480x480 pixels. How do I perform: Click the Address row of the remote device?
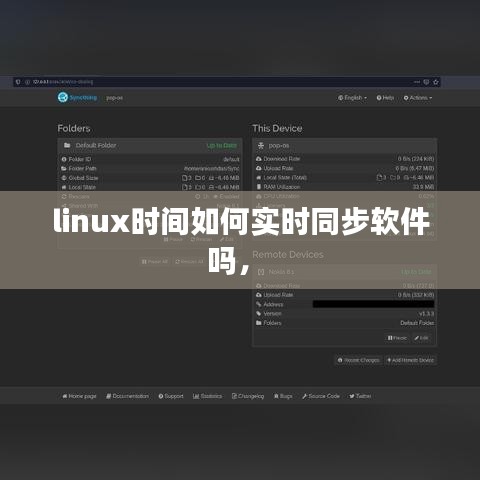click(x=345, y=304)
